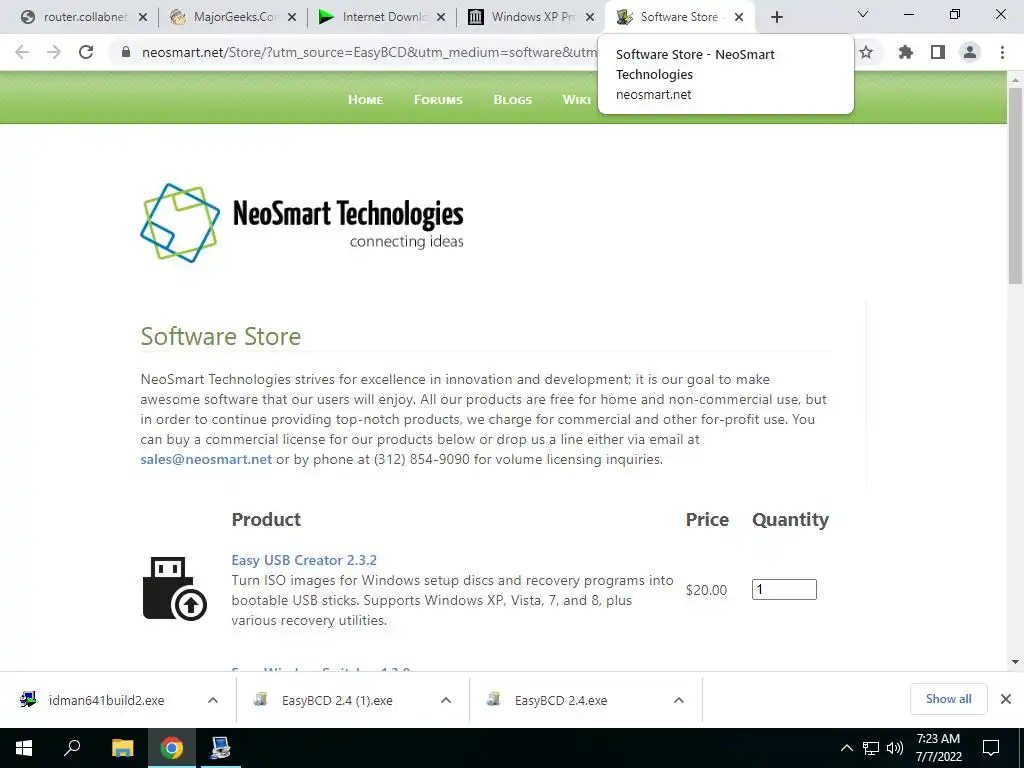Expand options for EasyBCD 2.4.exe download
The height and width of the screenshot is (768, 1024).
(x=679, y=700)
